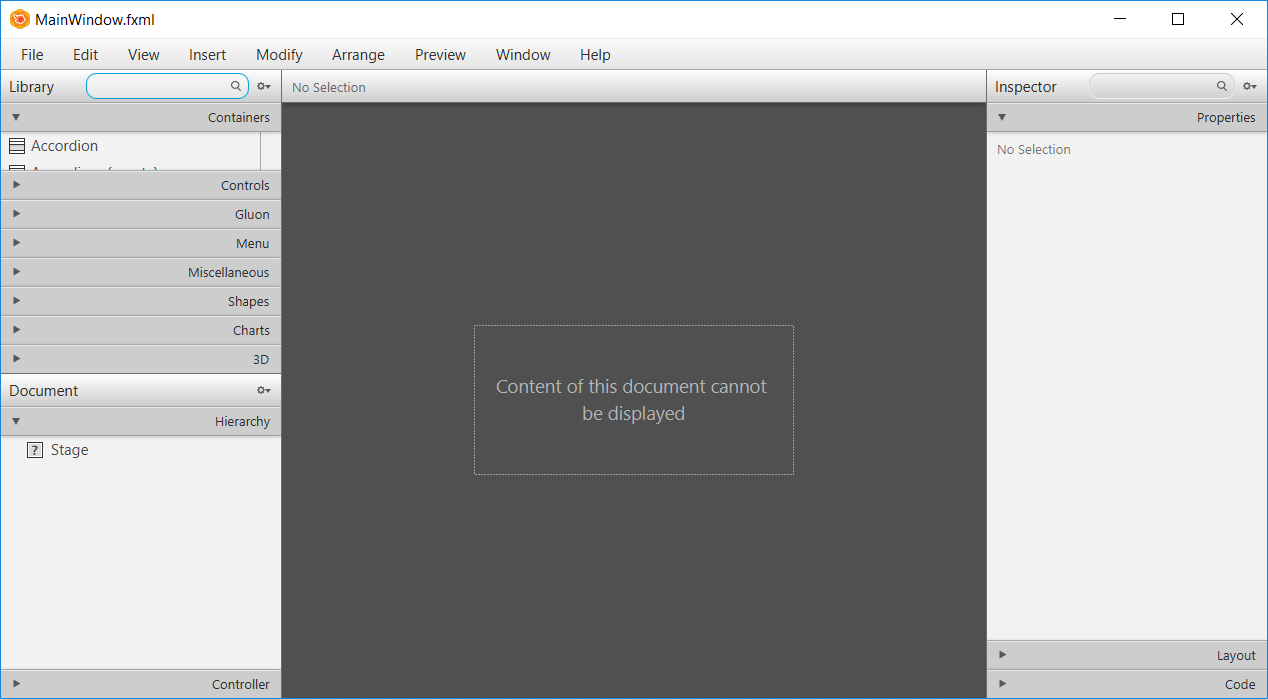Image resolution: width=1268 pixels, height=700 pixels.
Task: Click the magnifier icon in Library search
Action: click(236, 86)
